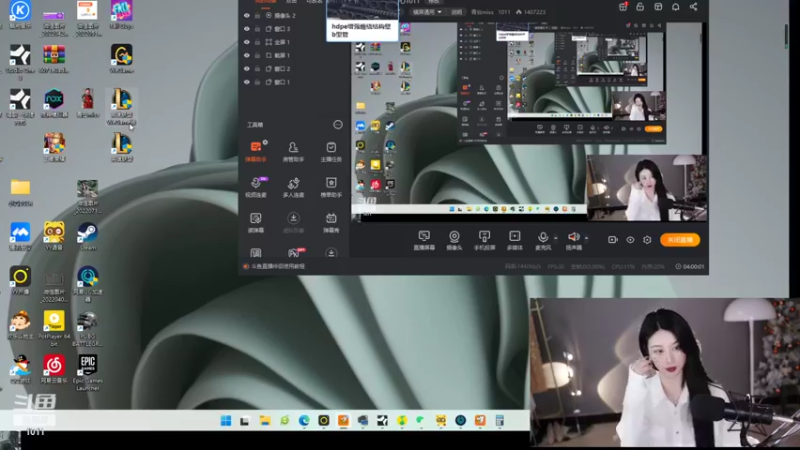
Task: Mute the 麦克风 microphone
Action: (543, 240)
